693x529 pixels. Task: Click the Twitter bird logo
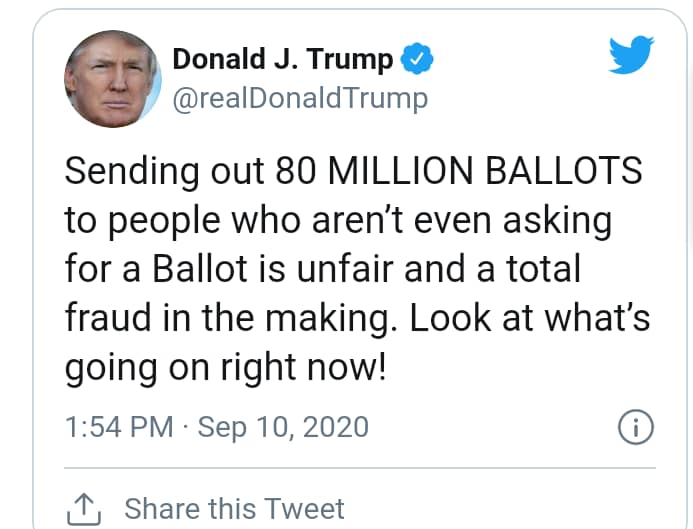click(632, 58)
